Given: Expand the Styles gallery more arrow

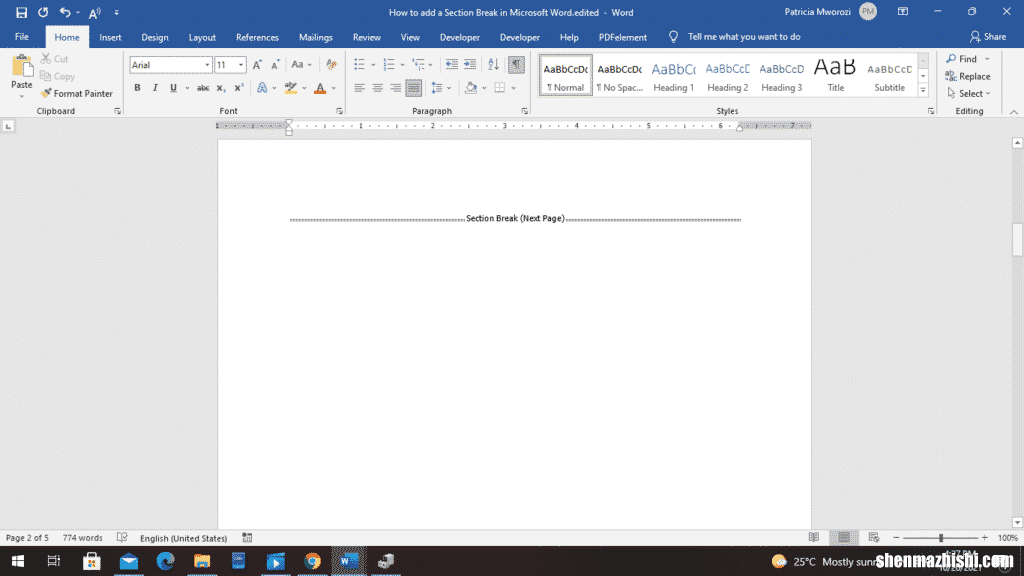Looking at the screenshot, I should (923, 91).
